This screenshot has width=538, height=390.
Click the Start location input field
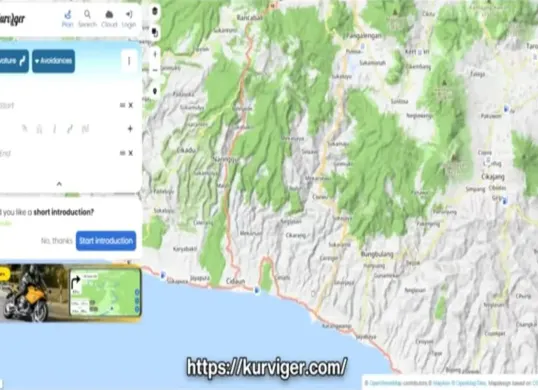pyautogui.click(x=58, y=105)
